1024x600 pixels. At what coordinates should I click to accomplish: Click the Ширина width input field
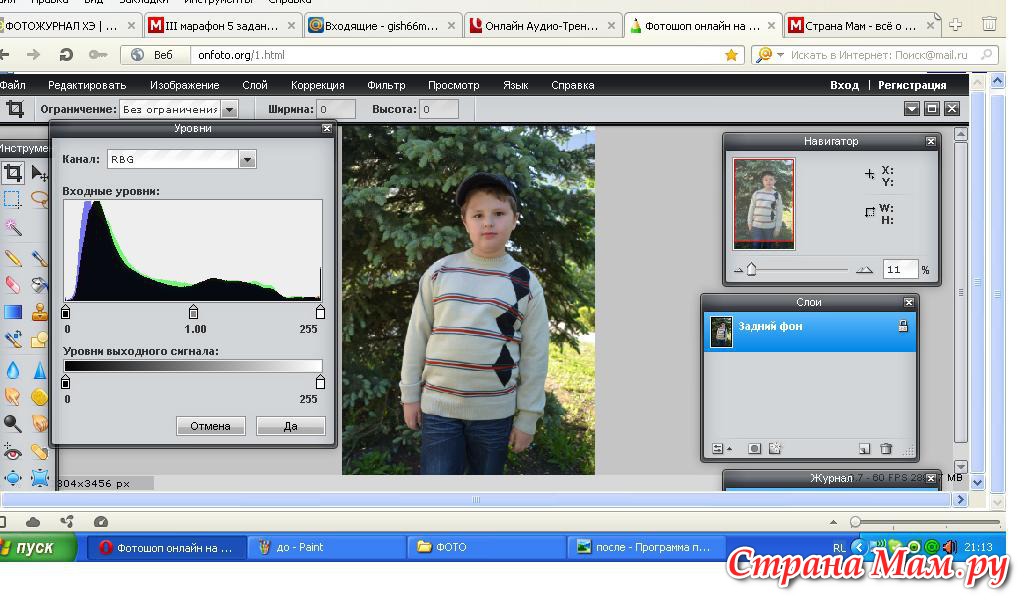tap(336, 109)
